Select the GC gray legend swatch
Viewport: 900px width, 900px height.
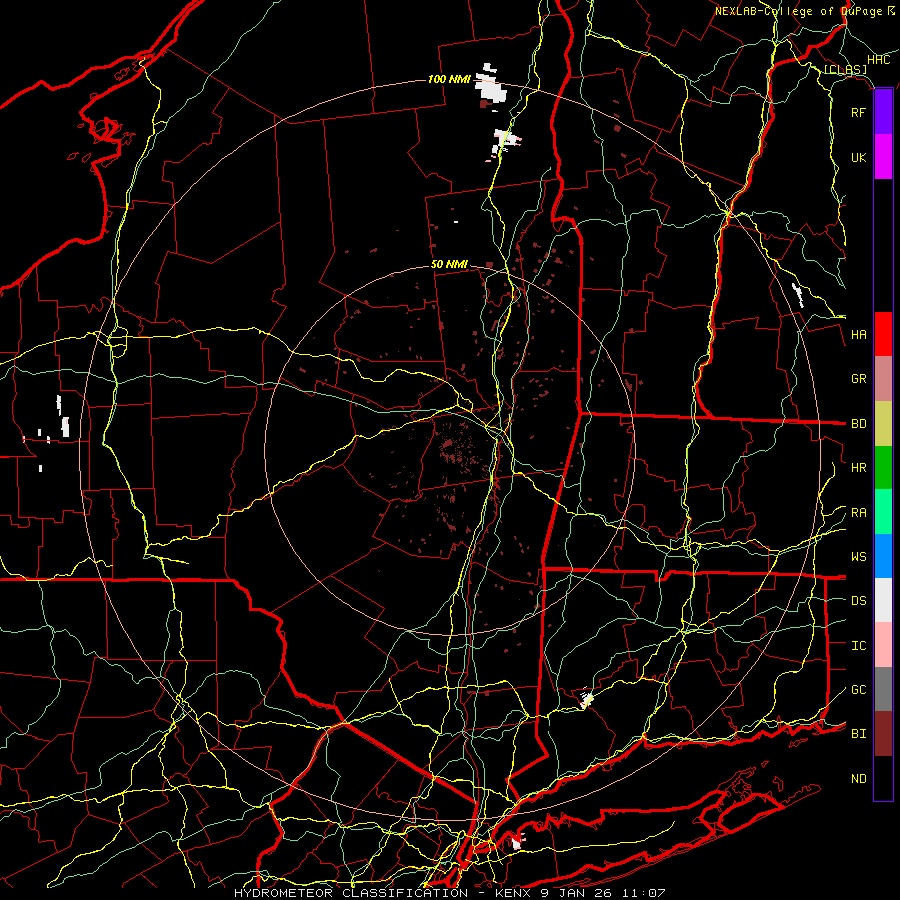point(883,689)
